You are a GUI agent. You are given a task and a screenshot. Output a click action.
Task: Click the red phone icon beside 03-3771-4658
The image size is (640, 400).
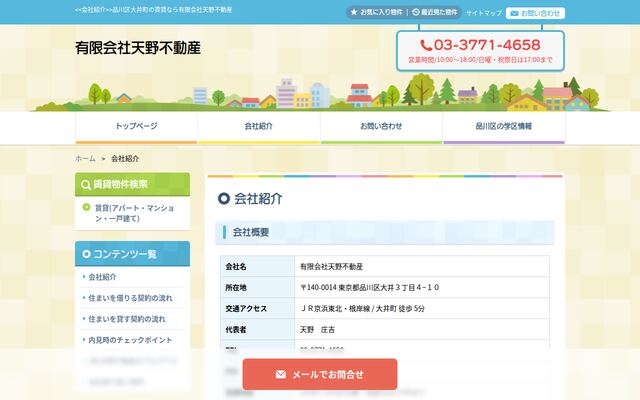click(426, 45)
